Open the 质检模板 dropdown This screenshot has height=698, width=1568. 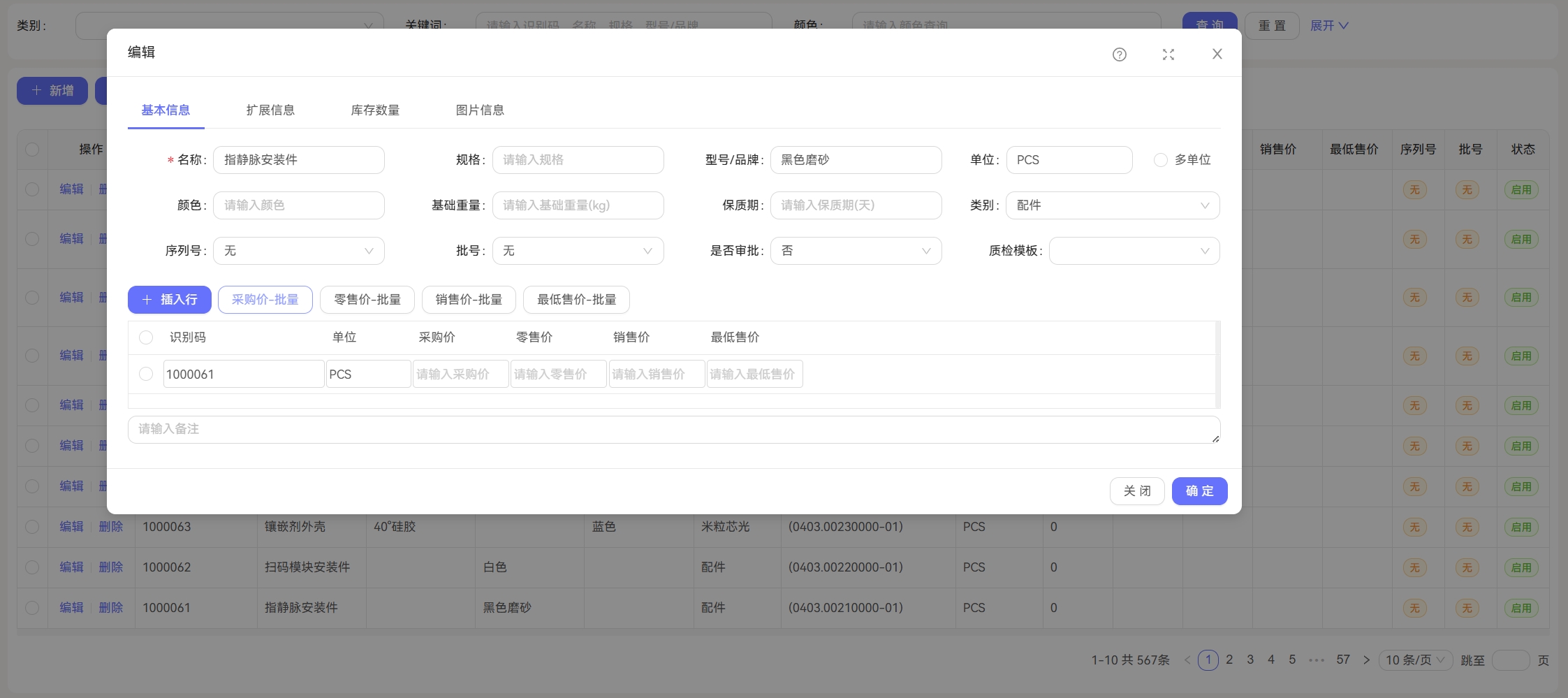pyautogui.click(x=1134, y=251)
